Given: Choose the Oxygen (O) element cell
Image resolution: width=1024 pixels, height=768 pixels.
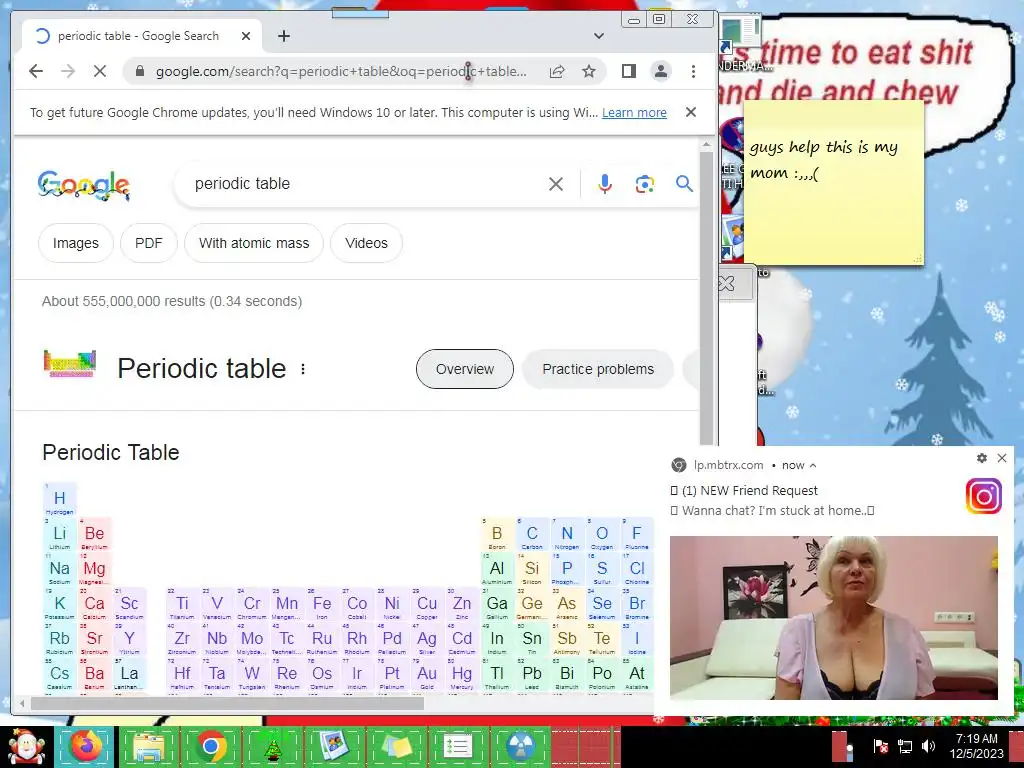Looking at the screenshot, I should (x=602, y=534).
